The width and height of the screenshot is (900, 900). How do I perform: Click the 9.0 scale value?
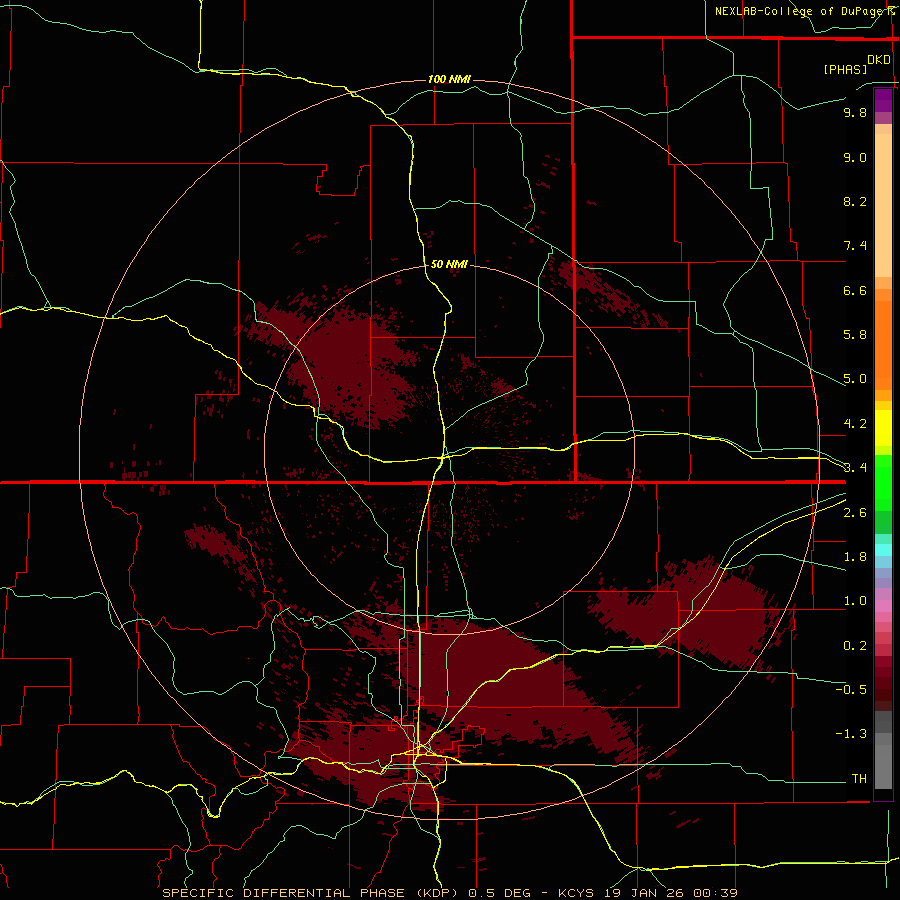click(855, 157)
